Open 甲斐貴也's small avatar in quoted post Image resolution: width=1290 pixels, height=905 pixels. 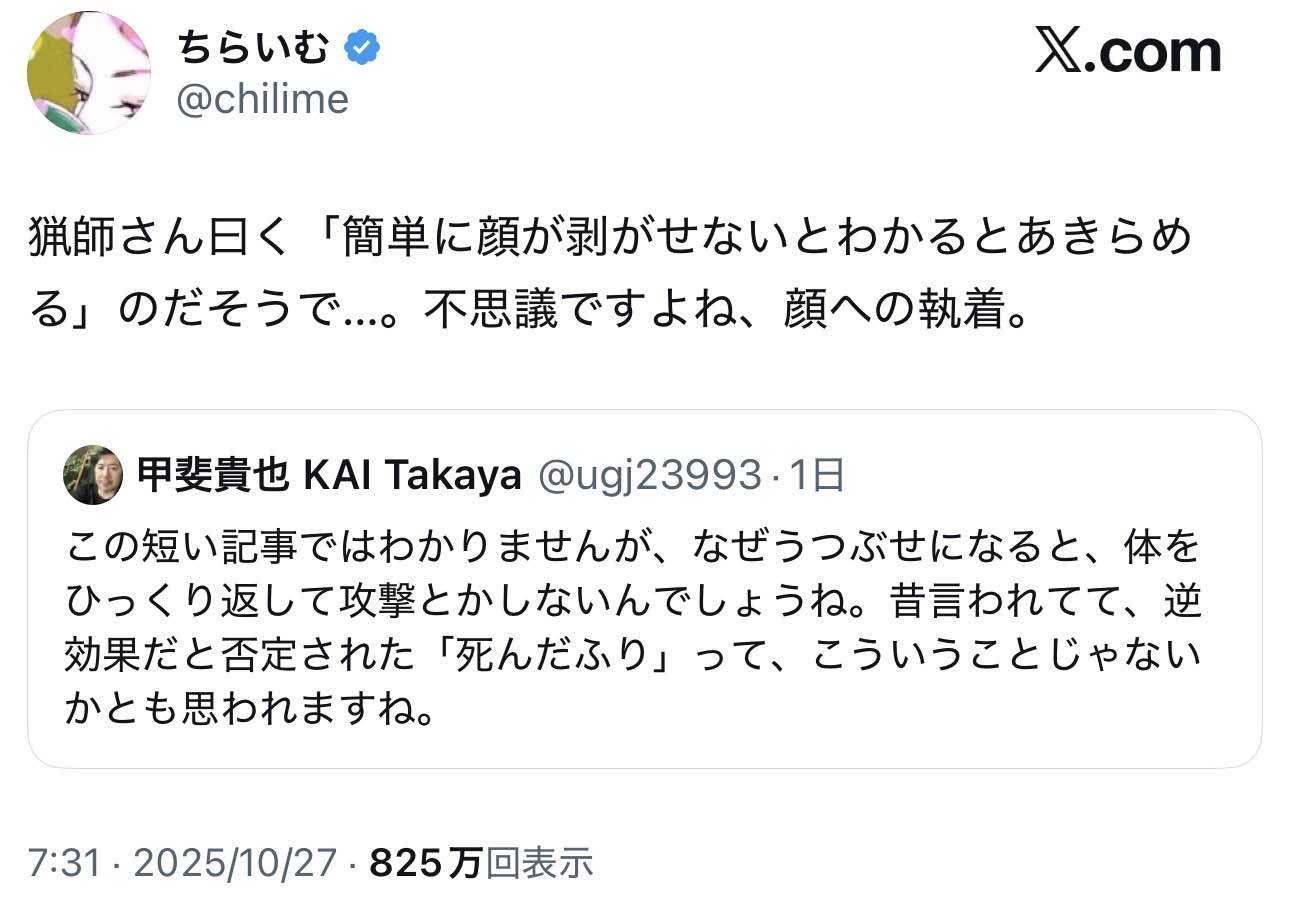93,476
